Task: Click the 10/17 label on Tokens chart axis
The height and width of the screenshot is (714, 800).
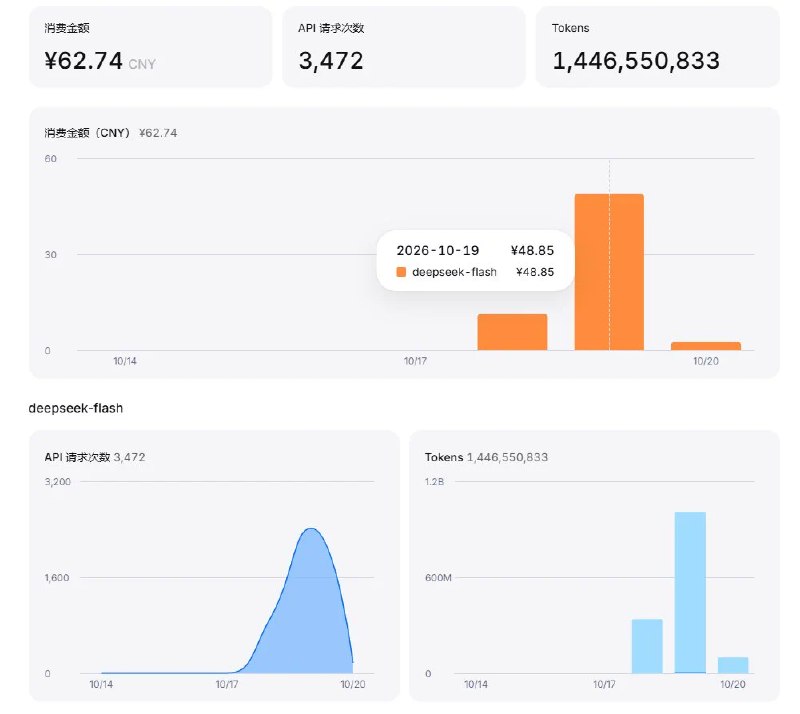Action: (x=604, y=684)
